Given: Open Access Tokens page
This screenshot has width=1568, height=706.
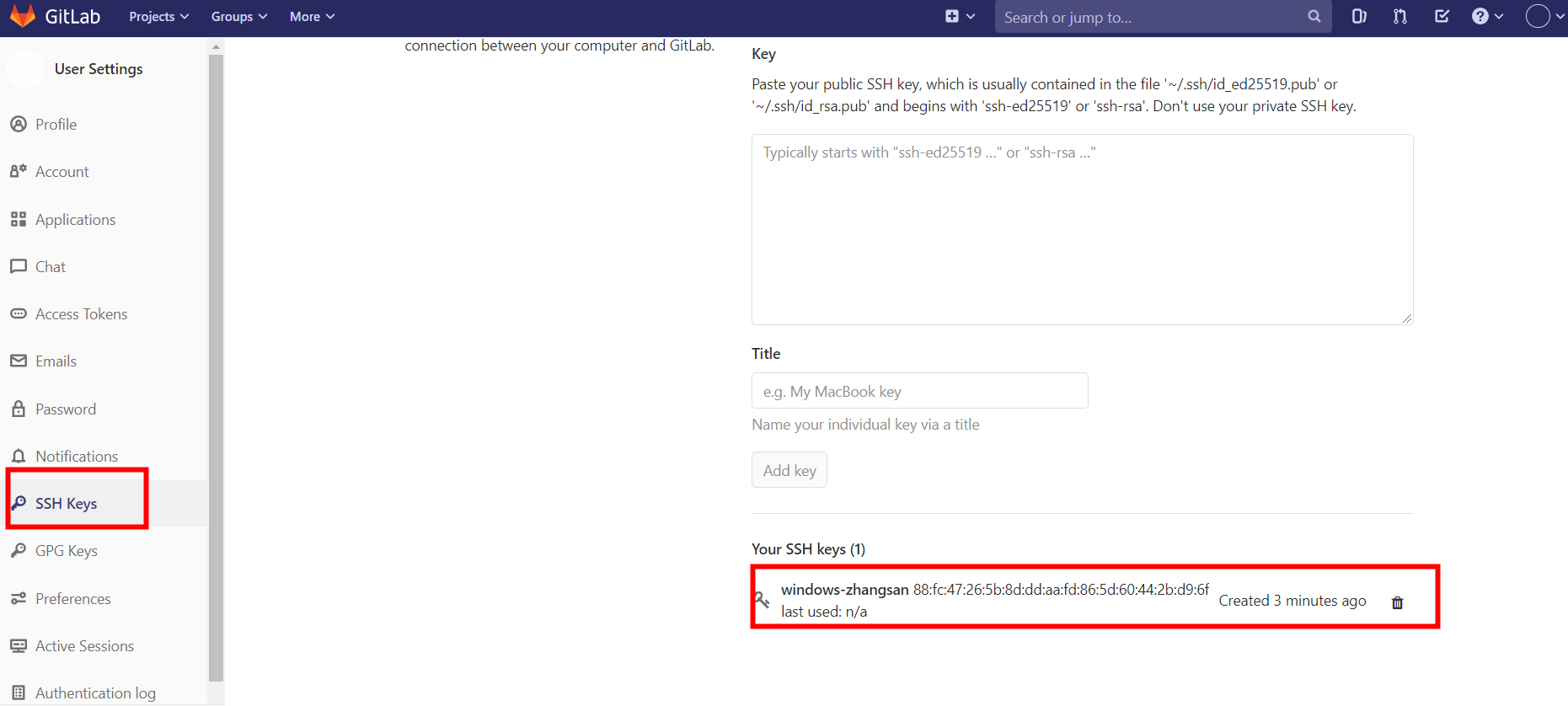Looking at the screenshot, I should tap(81, 314).
